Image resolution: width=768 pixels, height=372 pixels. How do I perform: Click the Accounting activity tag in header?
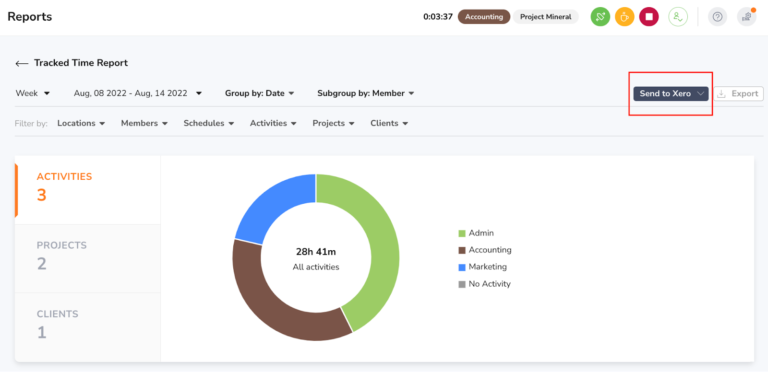(484, 17)
